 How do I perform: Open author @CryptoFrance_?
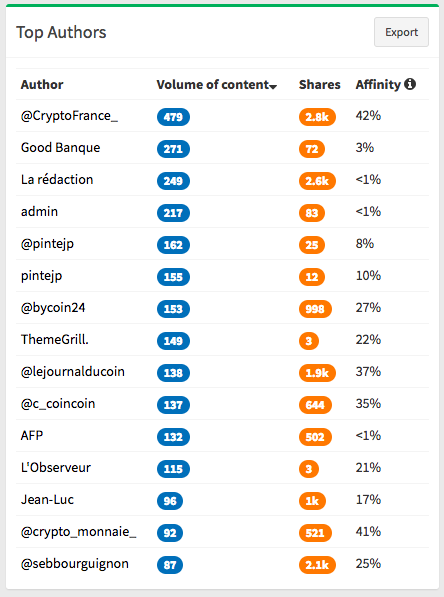point(69,116)
